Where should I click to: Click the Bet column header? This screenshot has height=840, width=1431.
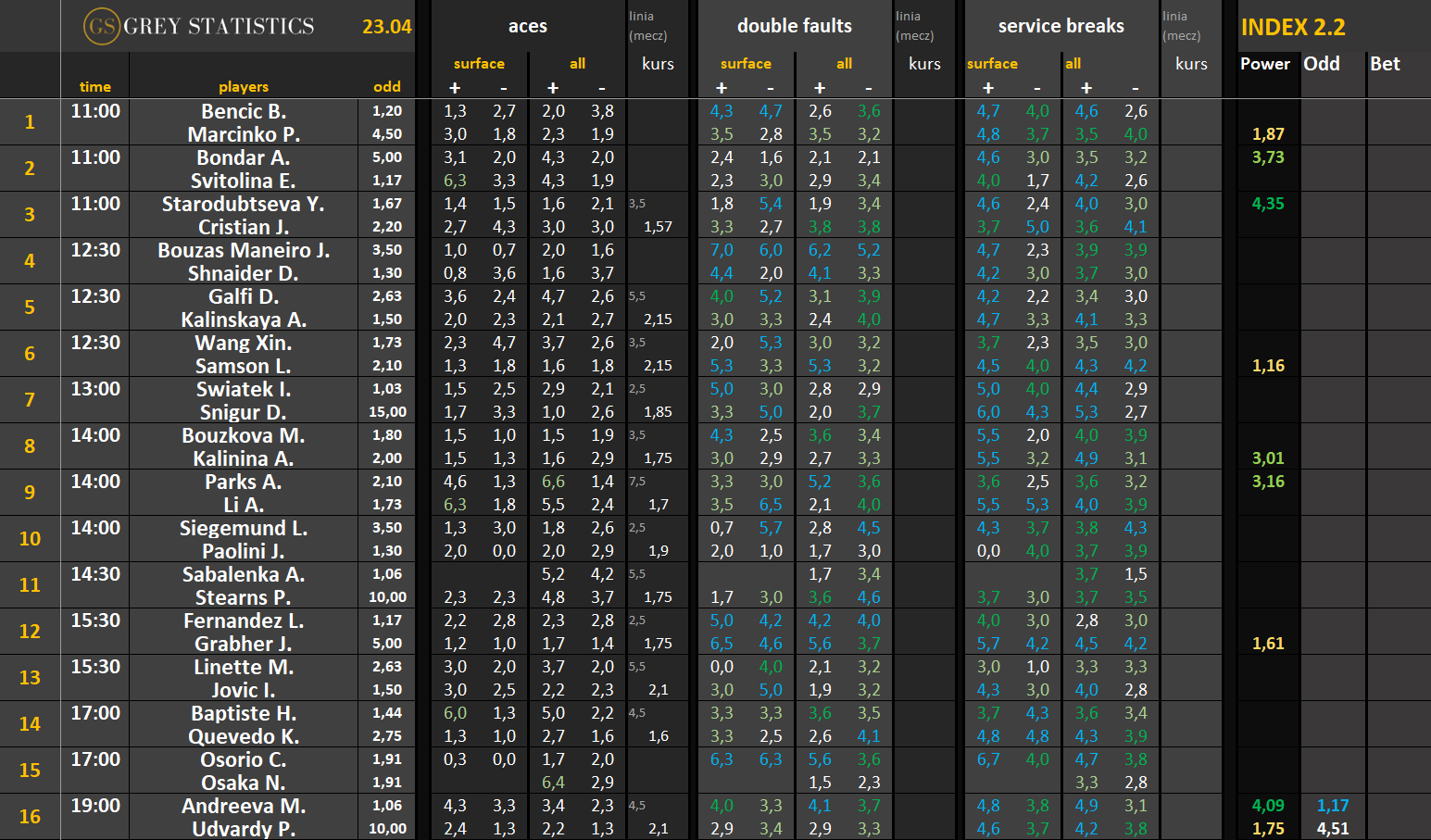click(x=1385, y=64)
